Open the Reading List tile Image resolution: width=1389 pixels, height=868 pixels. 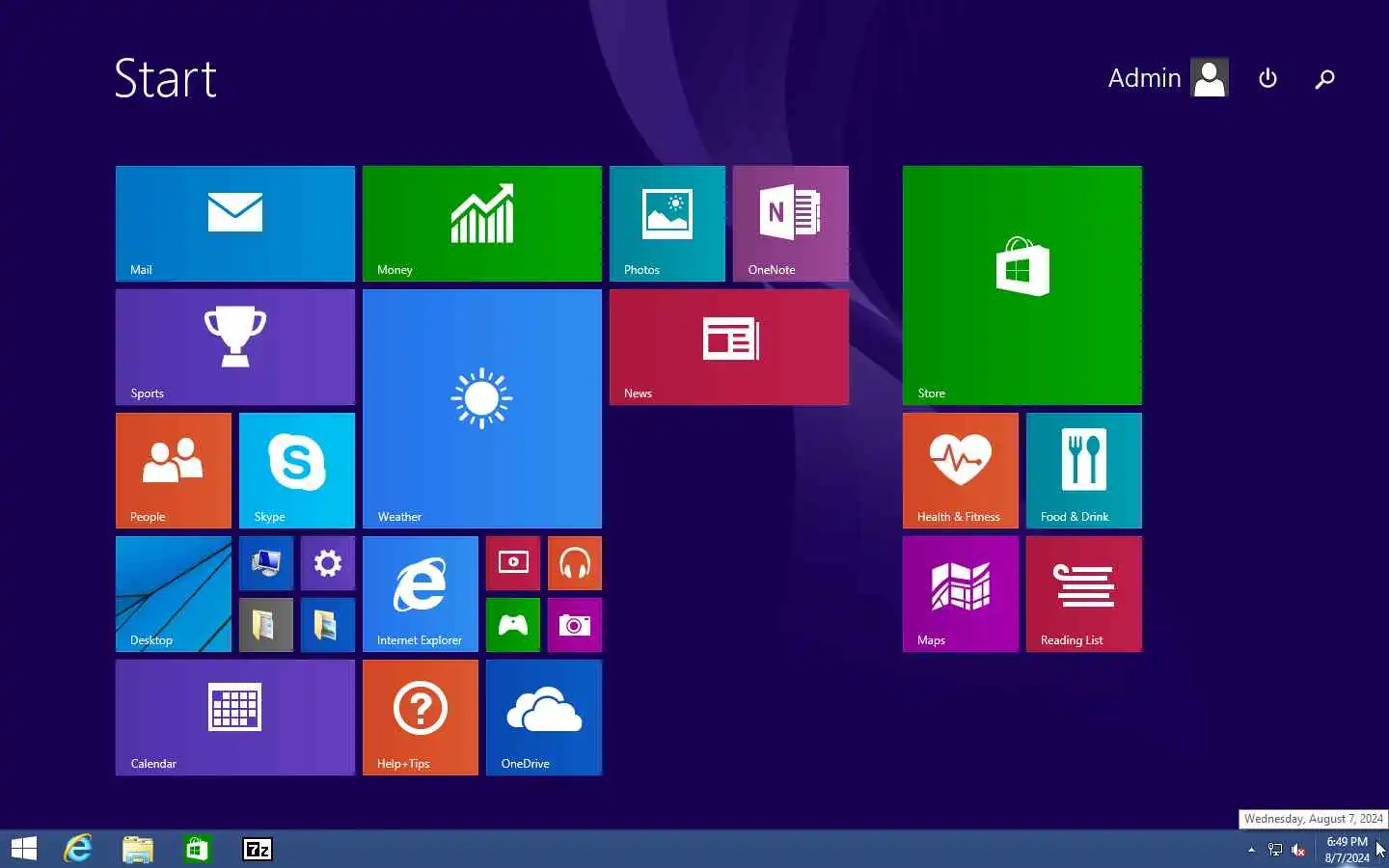point(1084,594)
